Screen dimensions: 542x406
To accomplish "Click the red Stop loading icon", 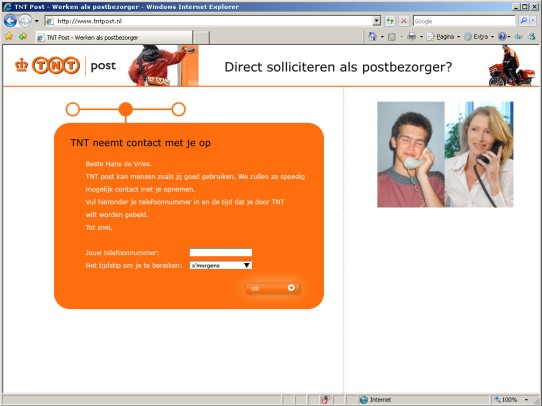I will coord(403,21).
